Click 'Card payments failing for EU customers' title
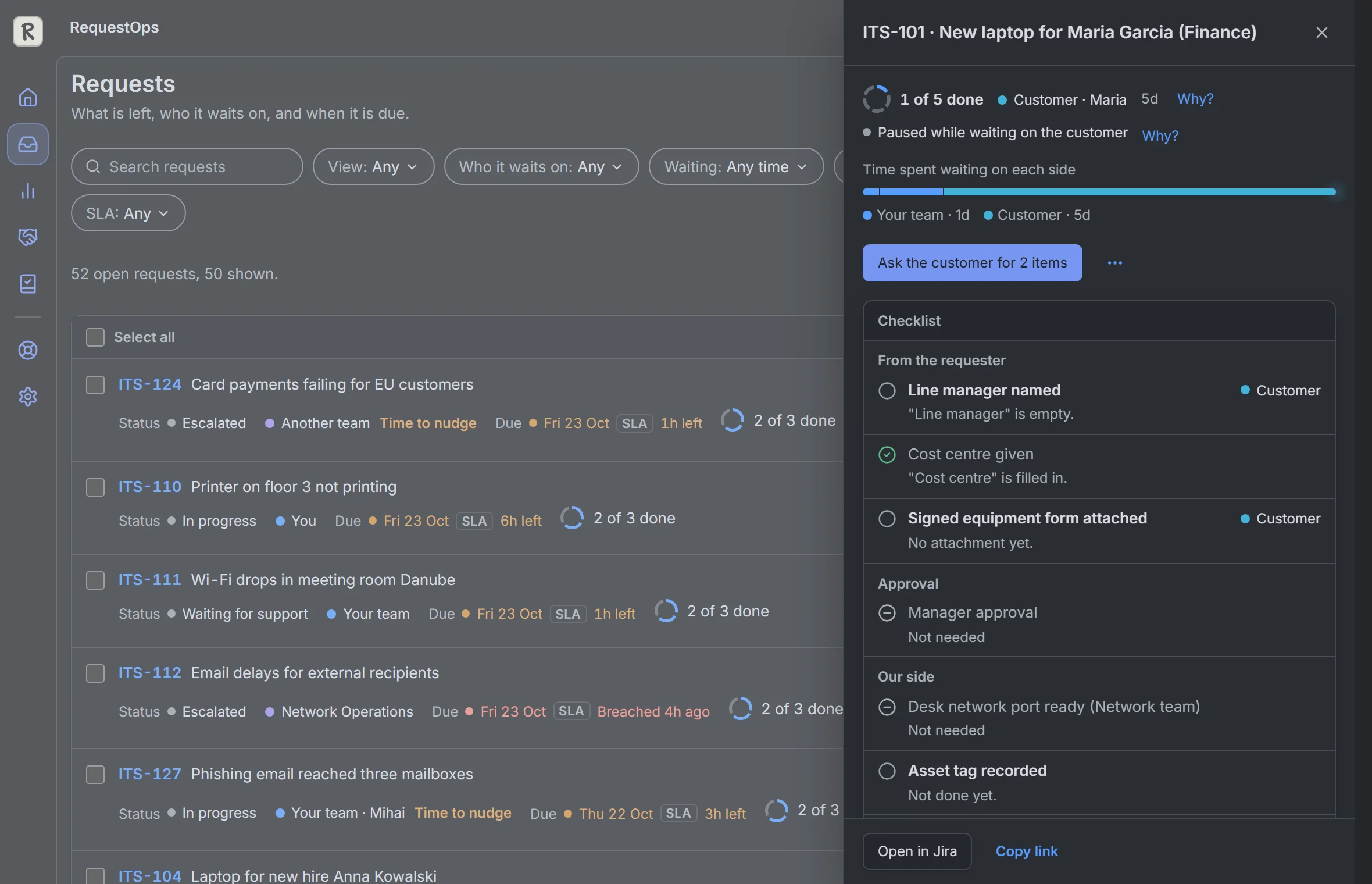 click(332, 384)
